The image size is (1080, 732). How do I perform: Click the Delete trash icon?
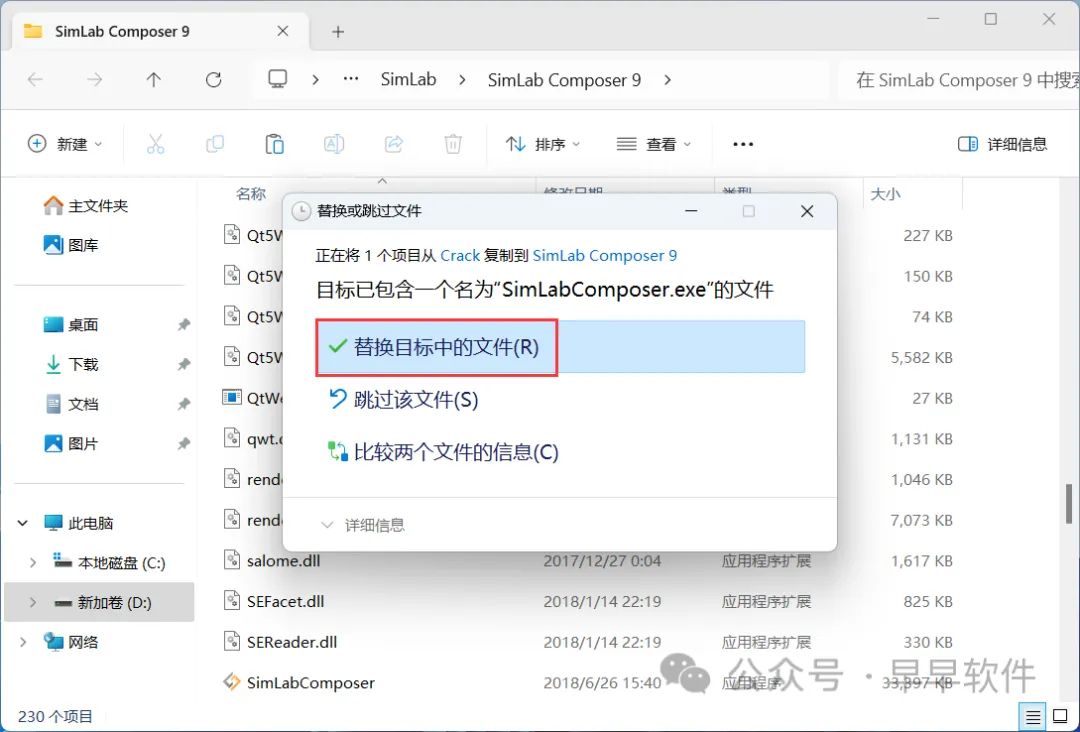pyautogui.click(x=453, y=144)
